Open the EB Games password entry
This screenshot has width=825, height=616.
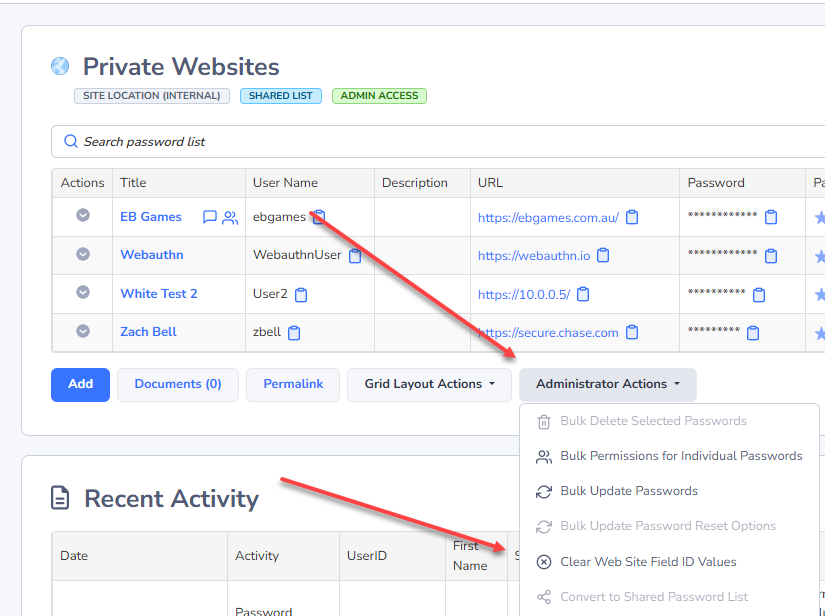coord(151,217)
